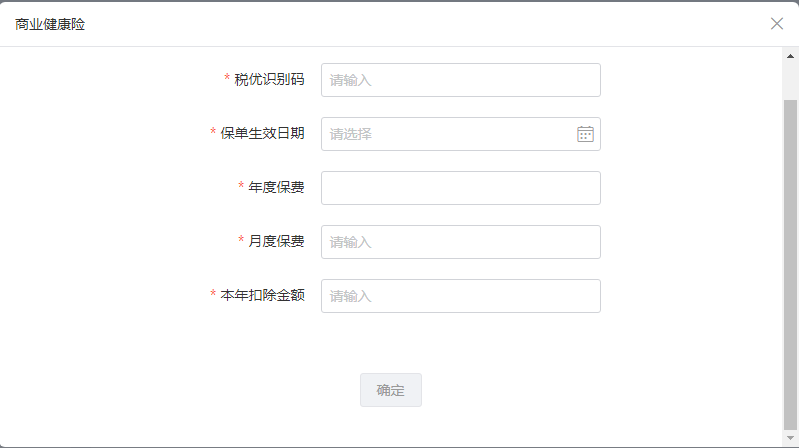Click the 保单生效日期 field label

[262, 134]
